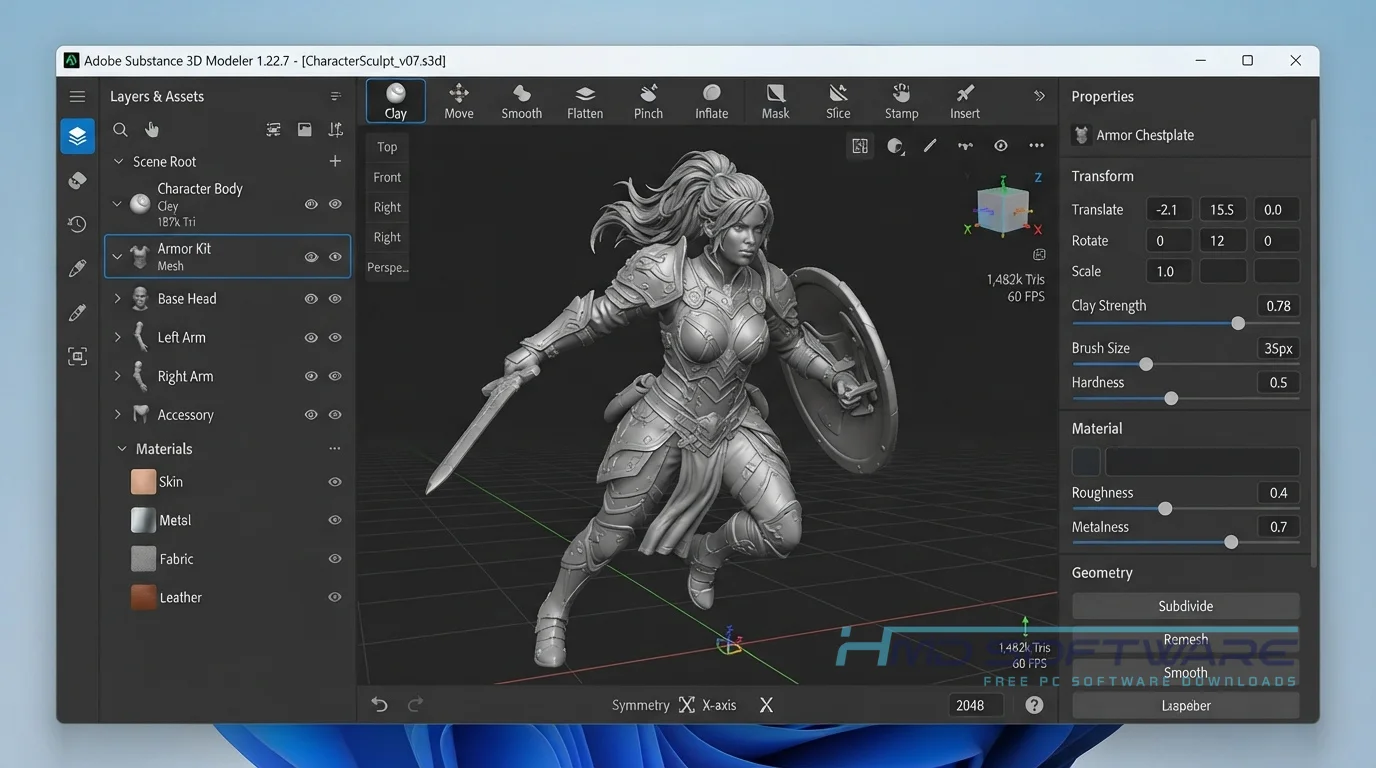Image resolution: width=1376 pixels, height=768 pixels.
Task: Click the hand icon in Layers panel
Action: click(x=152, y=129)
